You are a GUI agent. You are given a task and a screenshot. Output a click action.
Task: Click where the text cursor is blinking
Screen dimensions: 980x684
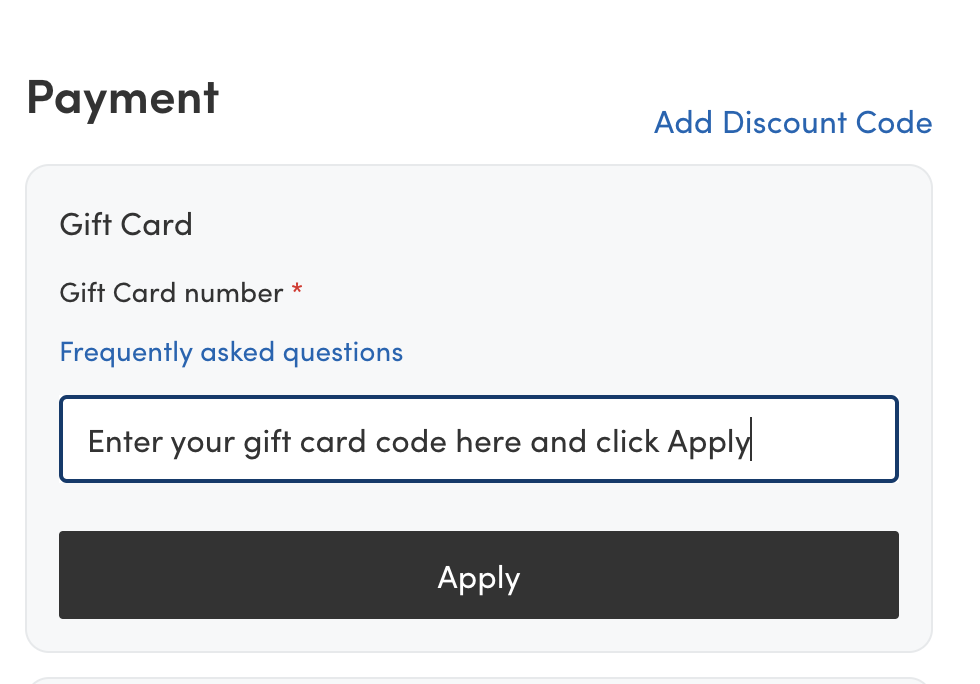(752, 439)
